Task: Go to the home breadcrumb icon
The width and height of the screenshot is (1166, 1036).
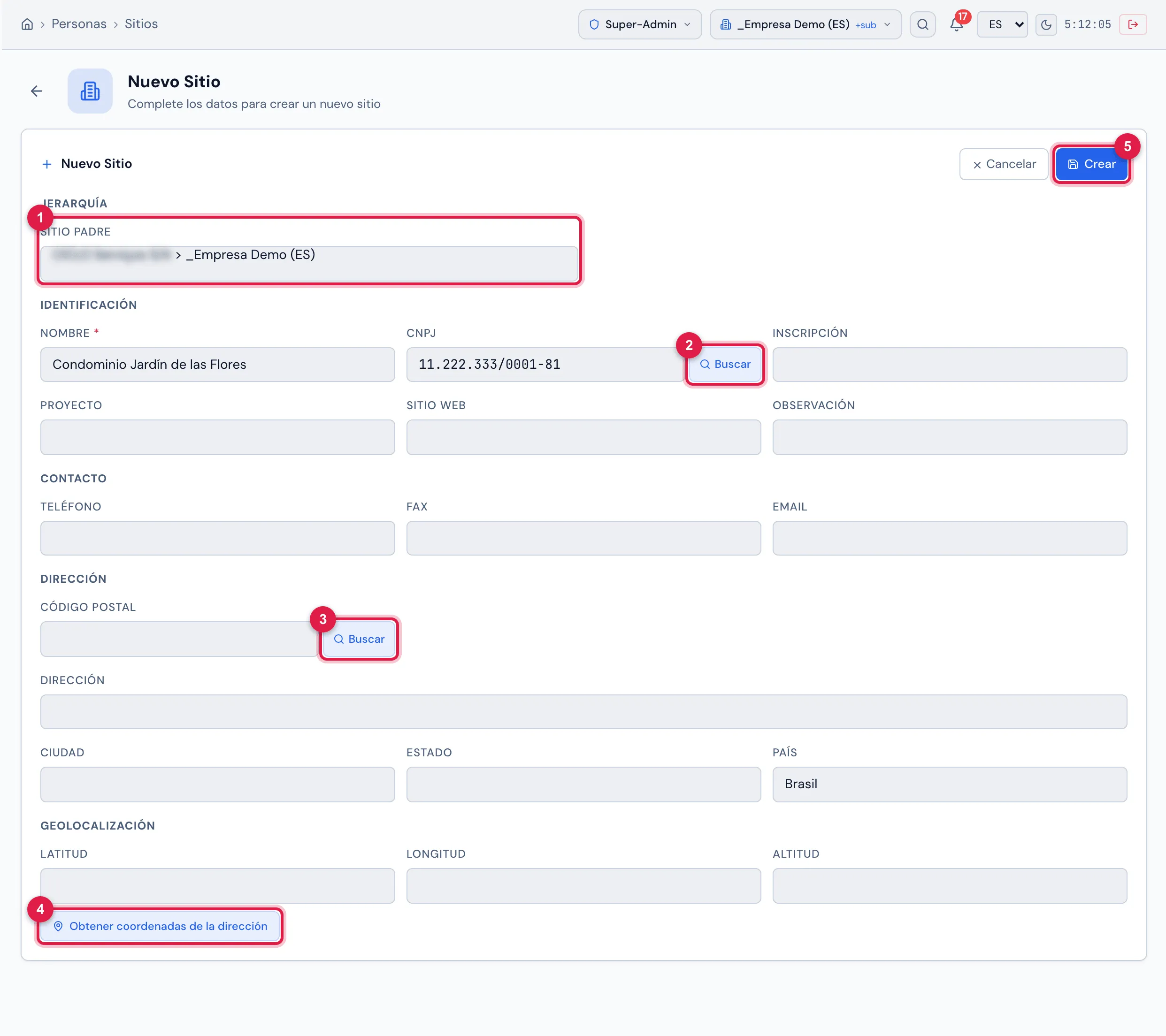Action: pyautogui.click(x=27, y=24)
